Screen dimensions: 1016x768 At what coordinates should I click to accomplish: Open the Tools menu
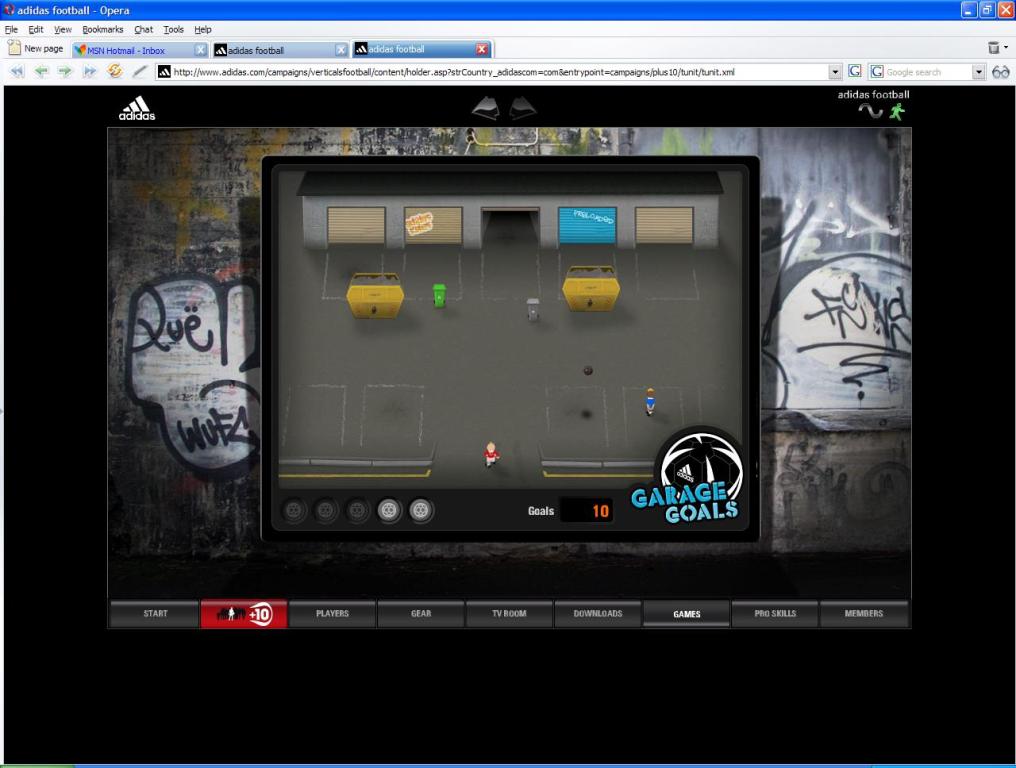pyautogui.click(x=173, y=29)
